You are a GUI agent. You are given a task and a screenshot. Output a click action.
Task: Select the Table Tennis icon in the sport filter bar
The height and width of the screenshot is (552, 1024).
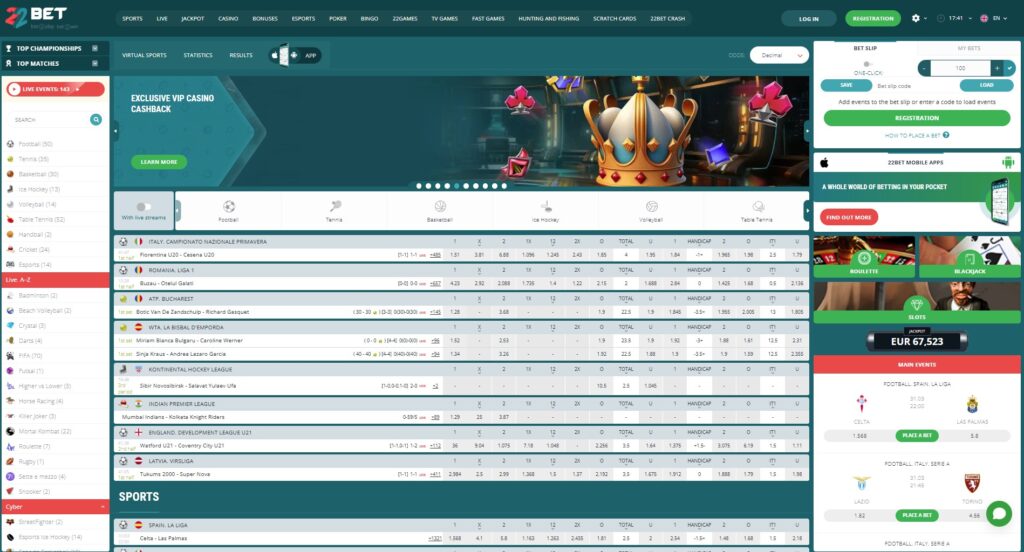tap(758, 206)
